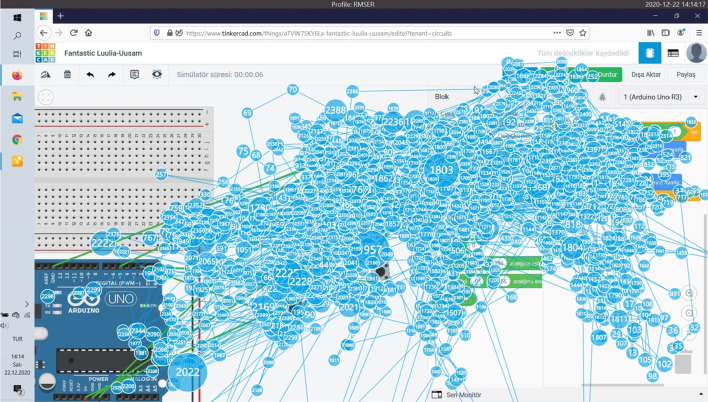
Task: Delete the selected component with trash icon
Action: pos(68,74)
